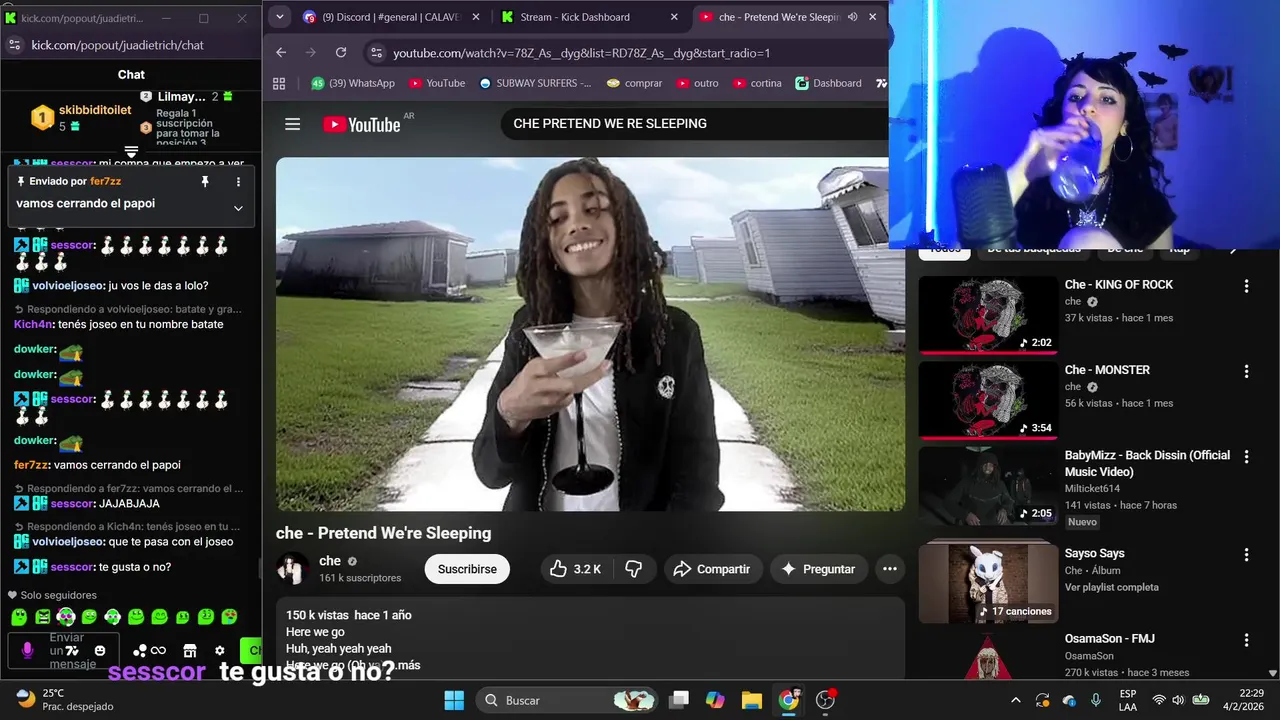
Task: Open the Kick shop storefront icon
Action: tap(190, 651)
